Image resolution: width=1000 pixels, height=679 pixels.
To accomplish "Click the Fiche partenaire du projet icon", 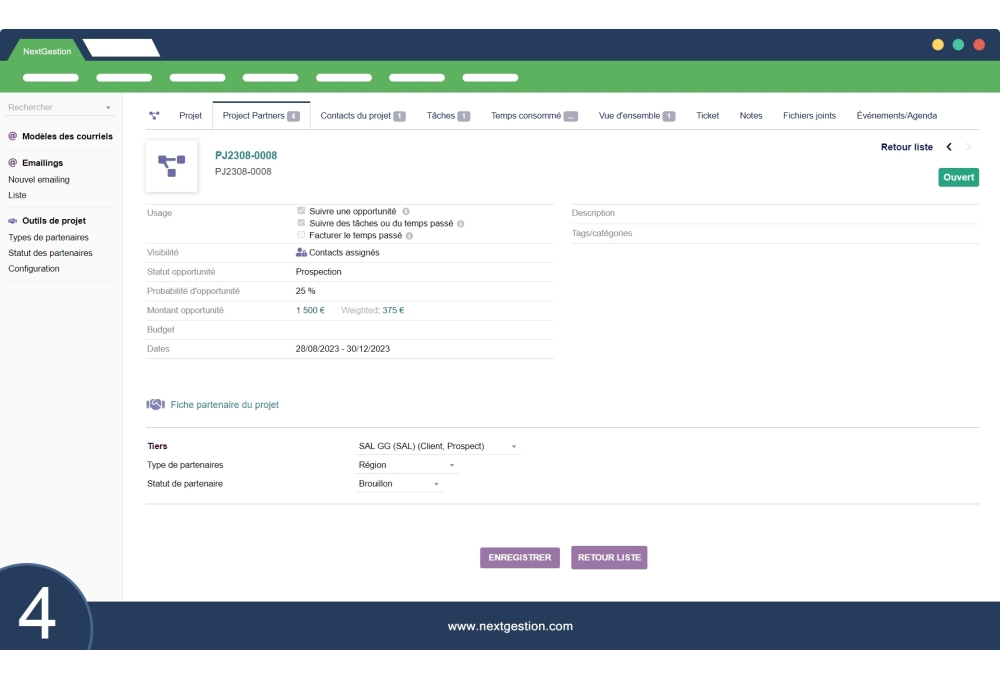I will 155,404.
